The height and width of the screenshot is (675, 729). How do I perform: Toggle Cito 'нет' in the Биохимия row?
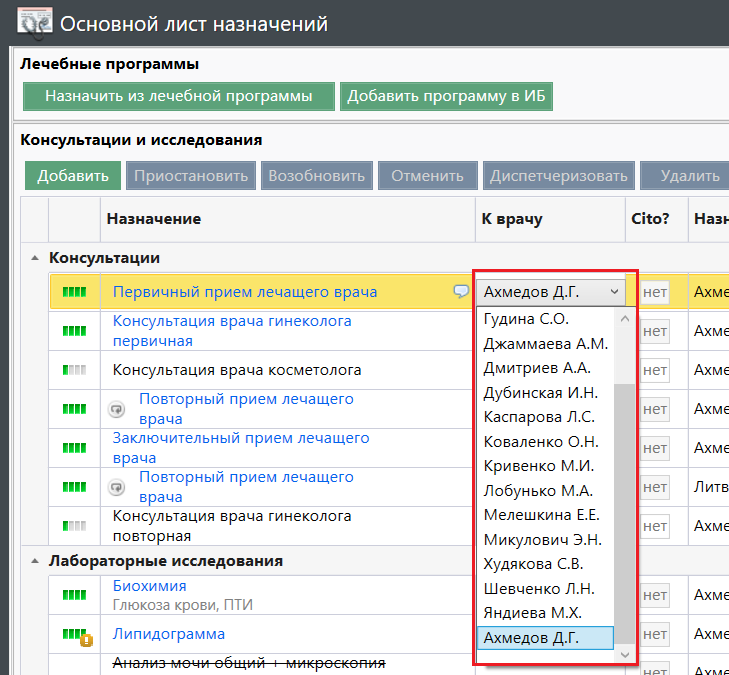[x=655, y=596]
